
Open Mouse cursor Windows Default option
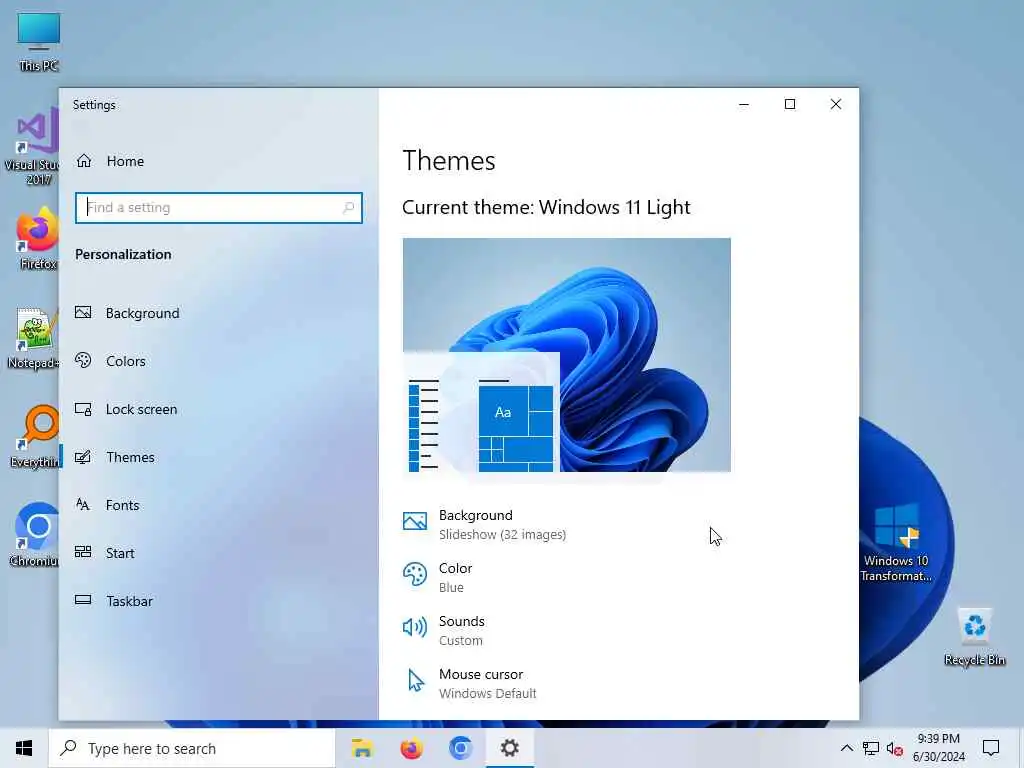coord(470,683)
